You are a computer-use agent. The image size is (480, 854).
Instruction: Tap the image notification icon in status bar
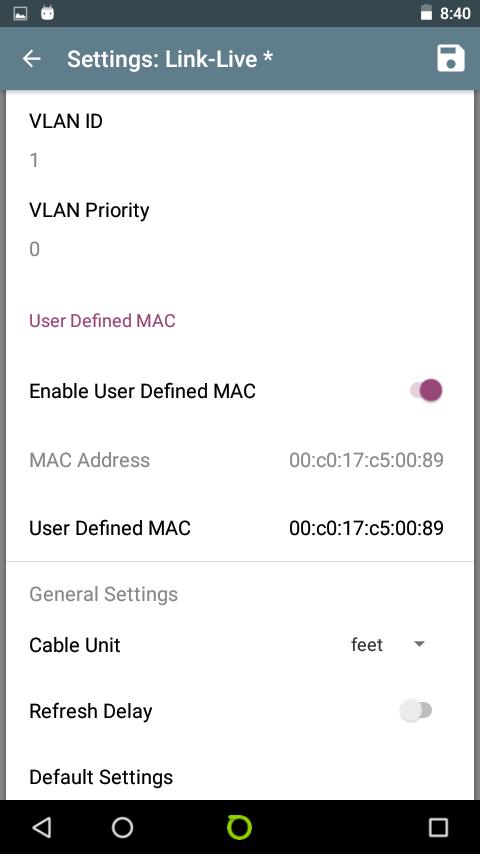tap(20, 14)
